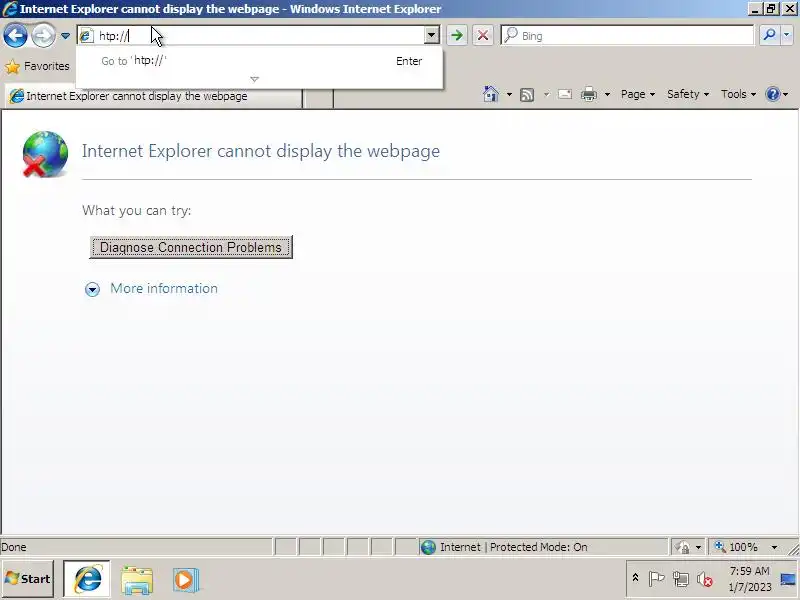The width and height of the screenshot is (800, 600).
Task: Open the Safety menu
Action: (688, 94)
